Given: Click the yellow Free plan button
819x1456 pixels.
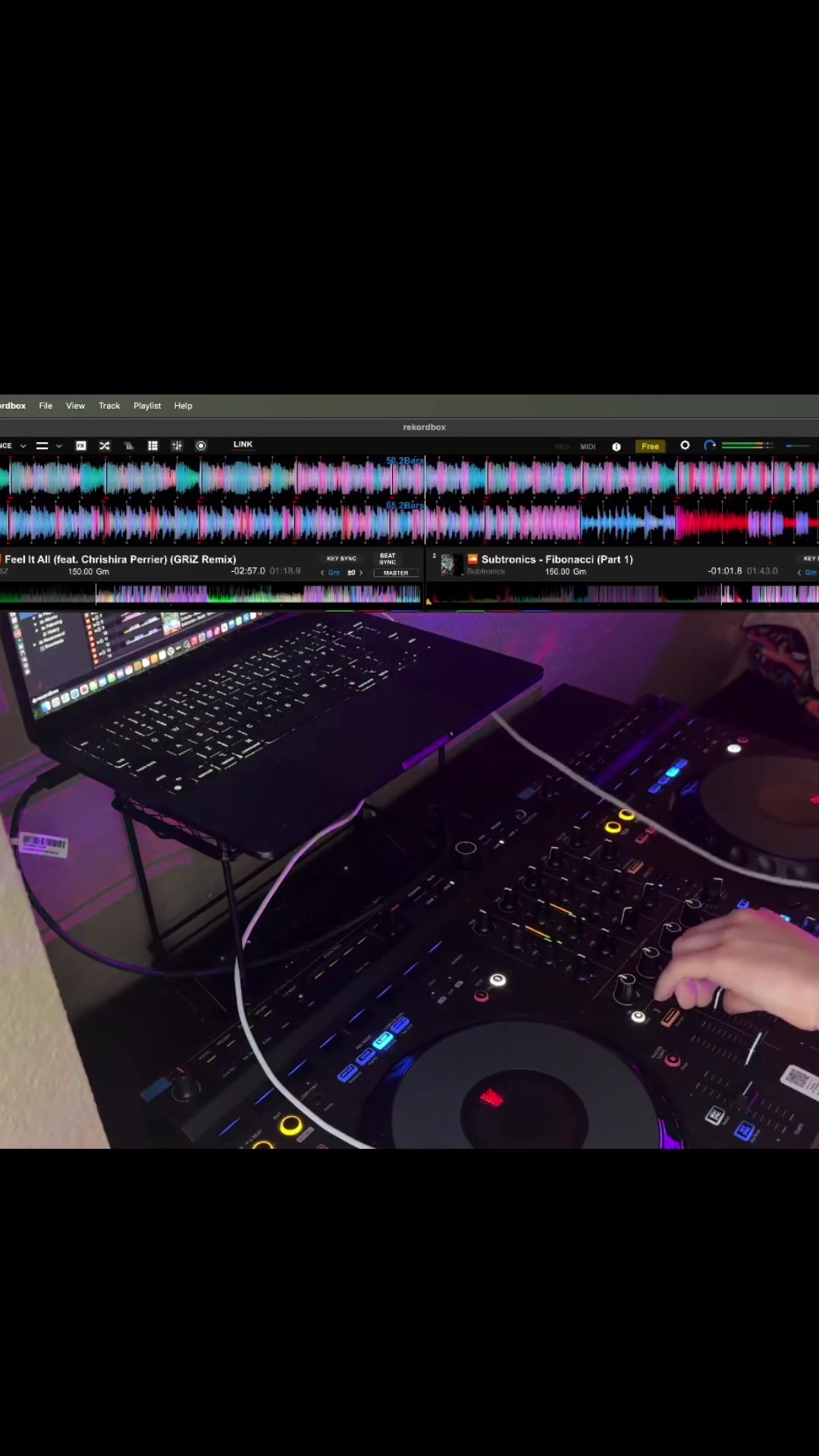Looking at the screenshot, I should pos(650,446).
